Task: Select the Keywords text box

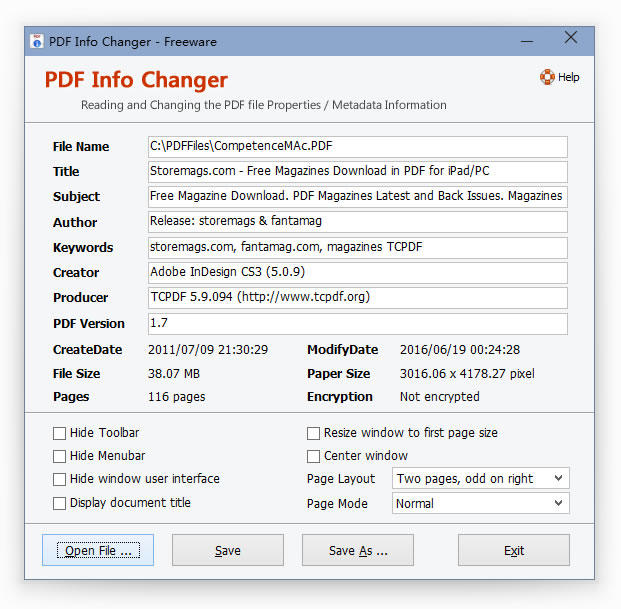Action: pos(357,247)
